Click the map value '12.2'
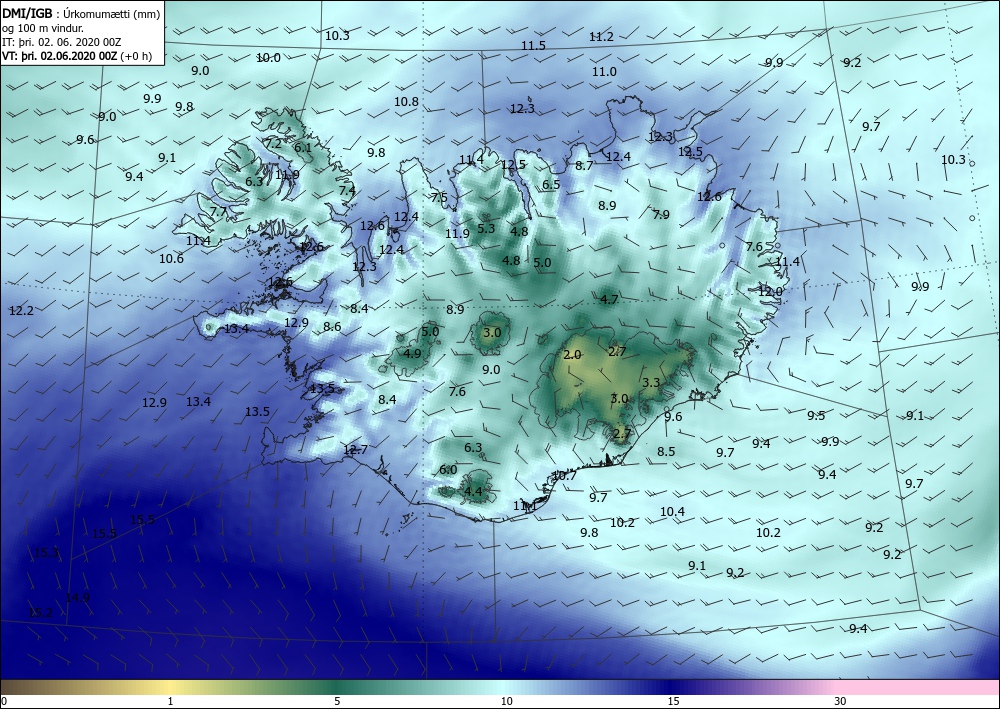 click(x=21, y=311)
